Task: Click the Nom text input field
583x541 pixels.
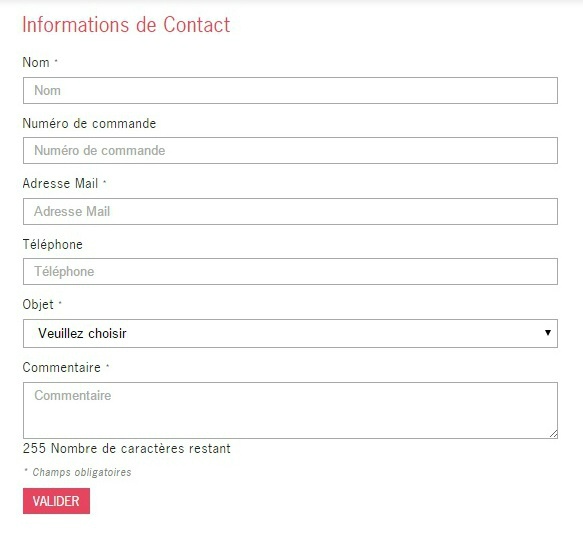Action: point(290,90)
